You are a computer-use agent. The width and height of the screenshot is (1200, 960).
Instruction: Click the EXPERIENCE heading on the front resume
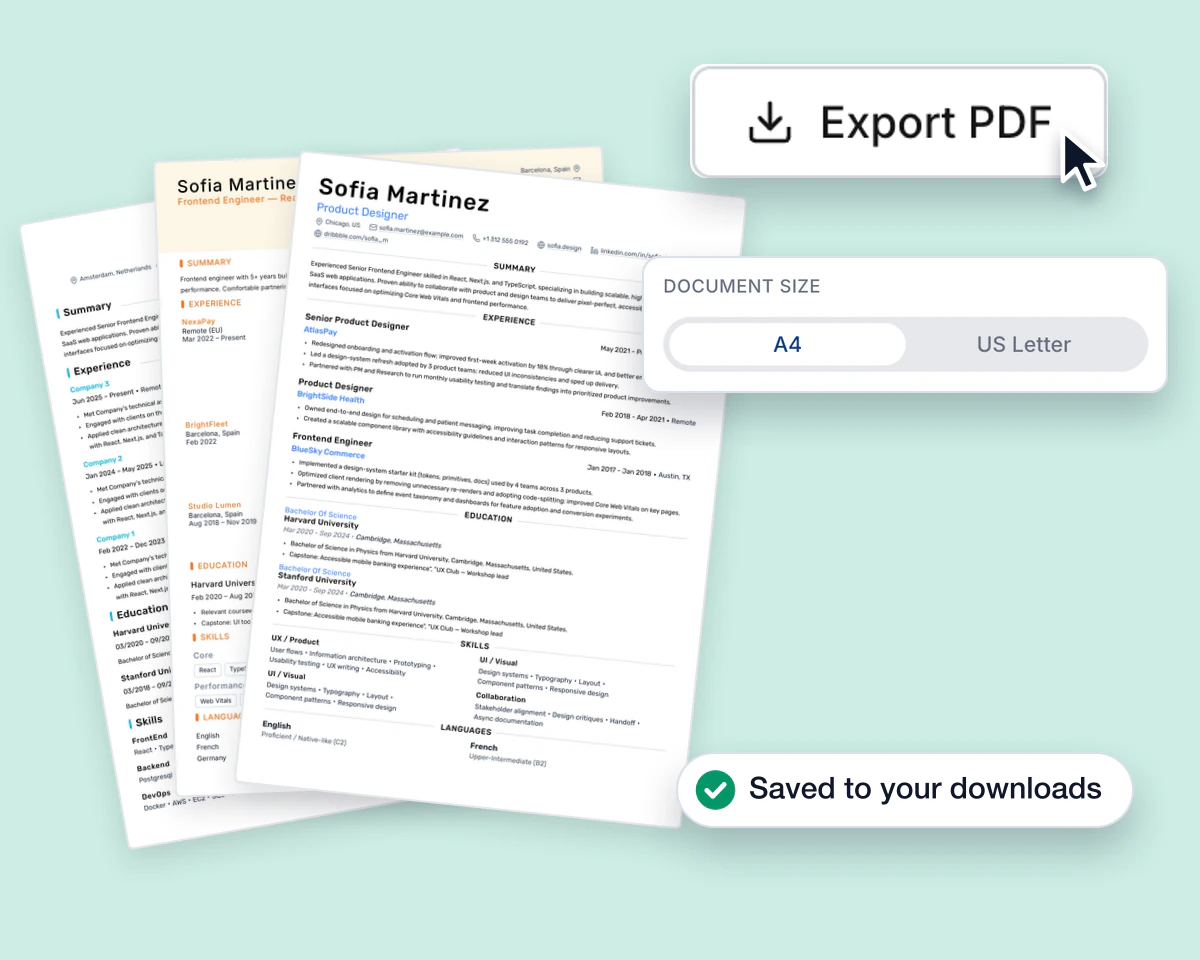509,320
